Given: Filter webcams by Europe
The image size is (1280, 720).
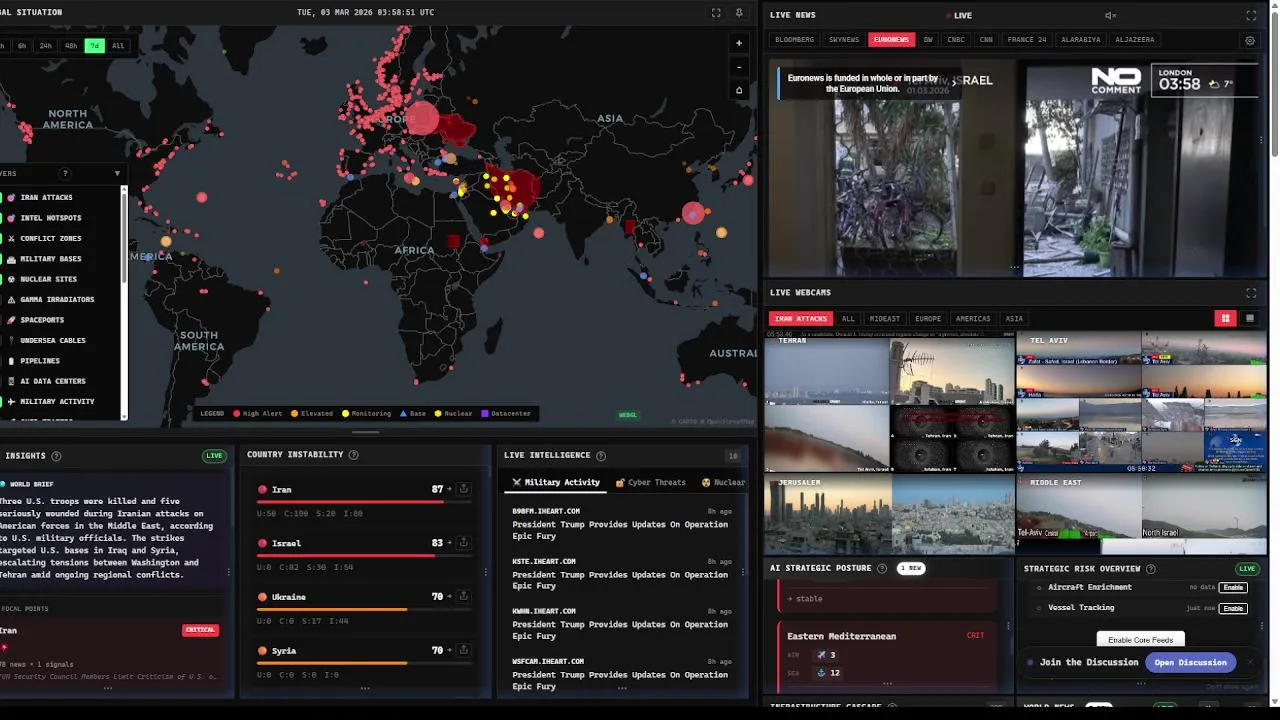Looking at the screenshot, I should (x=928, y=319).
